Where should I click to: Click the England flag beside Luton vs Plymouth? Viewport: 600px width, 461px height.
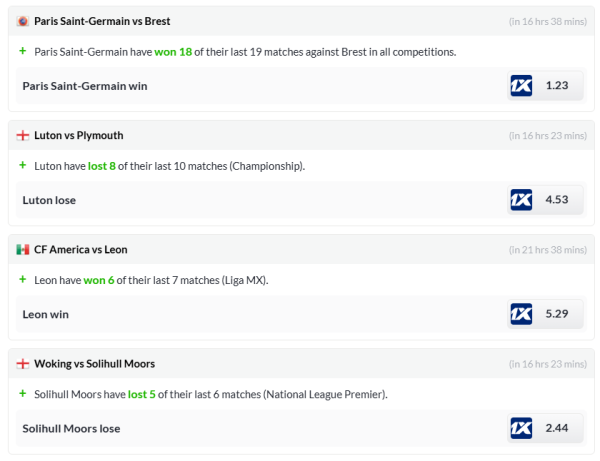23,135
